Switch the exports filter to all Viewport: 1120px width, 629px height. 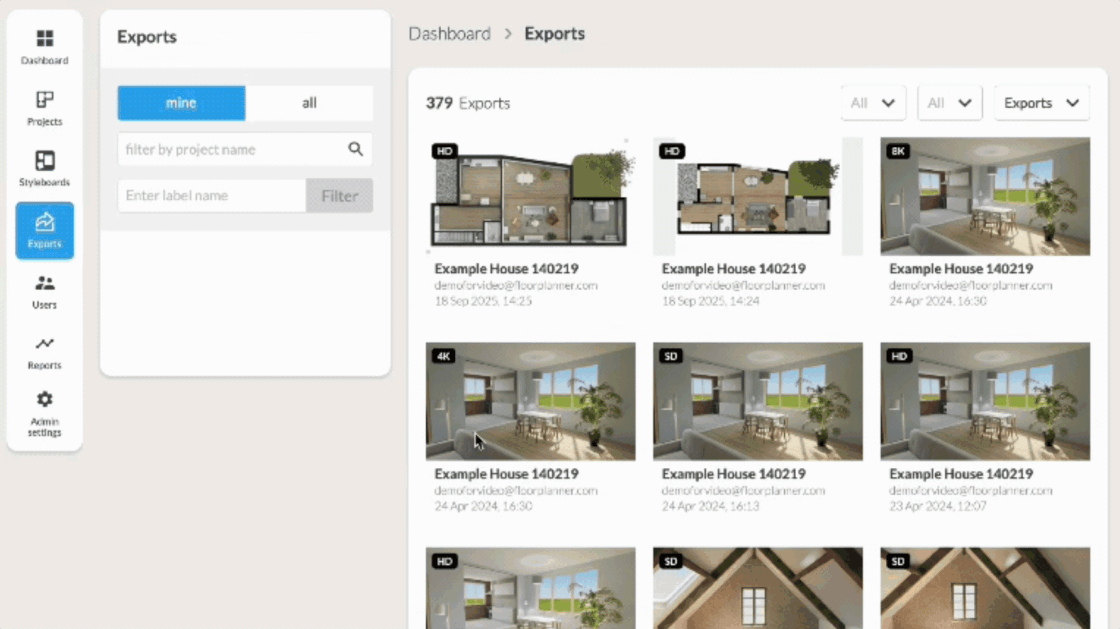pyautogui.click(x=309, y=103)
